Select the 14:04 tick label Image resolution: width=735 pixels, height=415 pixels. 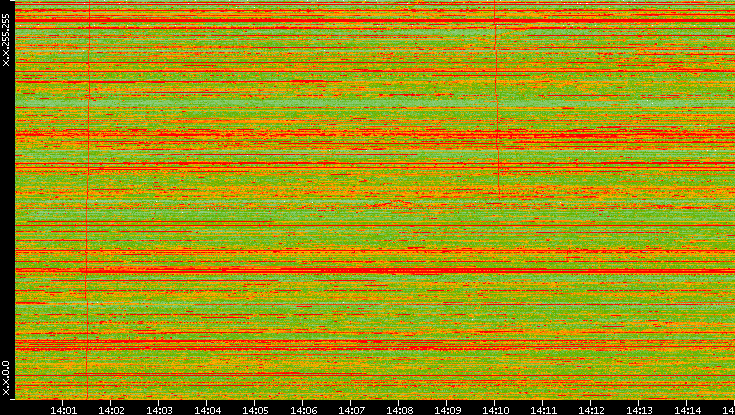207,410
